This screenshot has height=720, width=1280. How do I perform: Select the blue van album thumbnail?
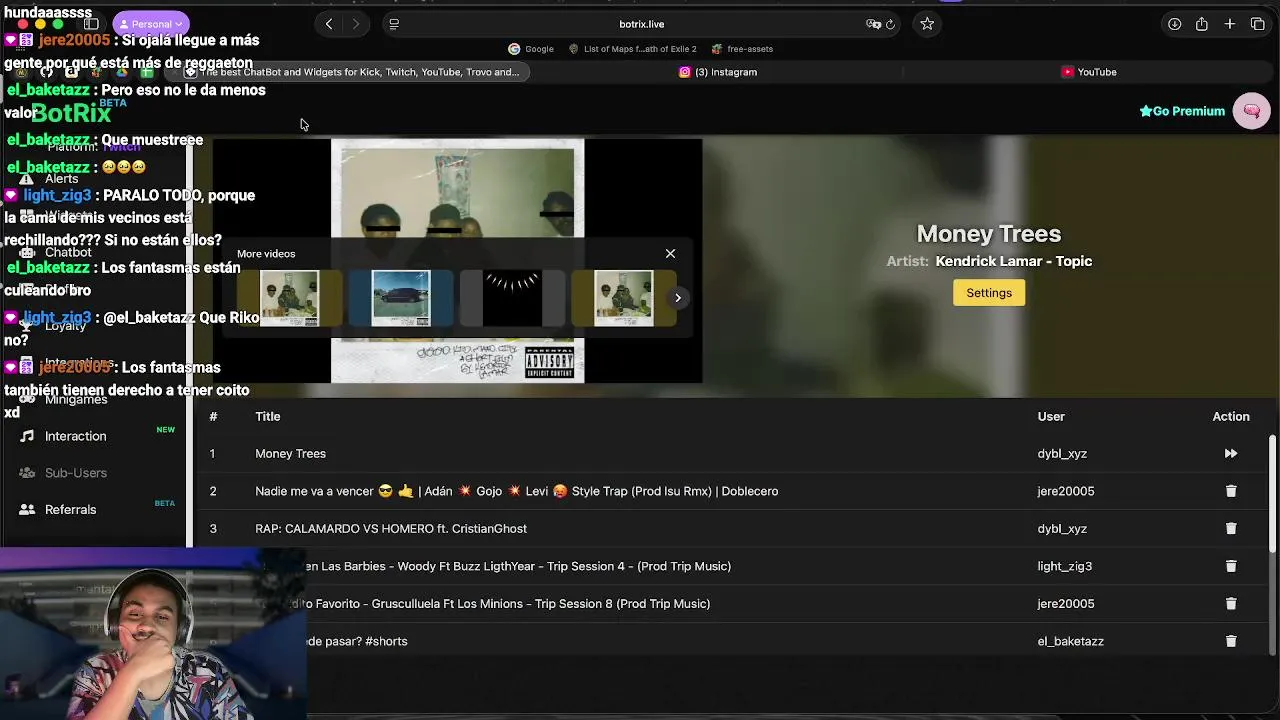click(401, 298)
